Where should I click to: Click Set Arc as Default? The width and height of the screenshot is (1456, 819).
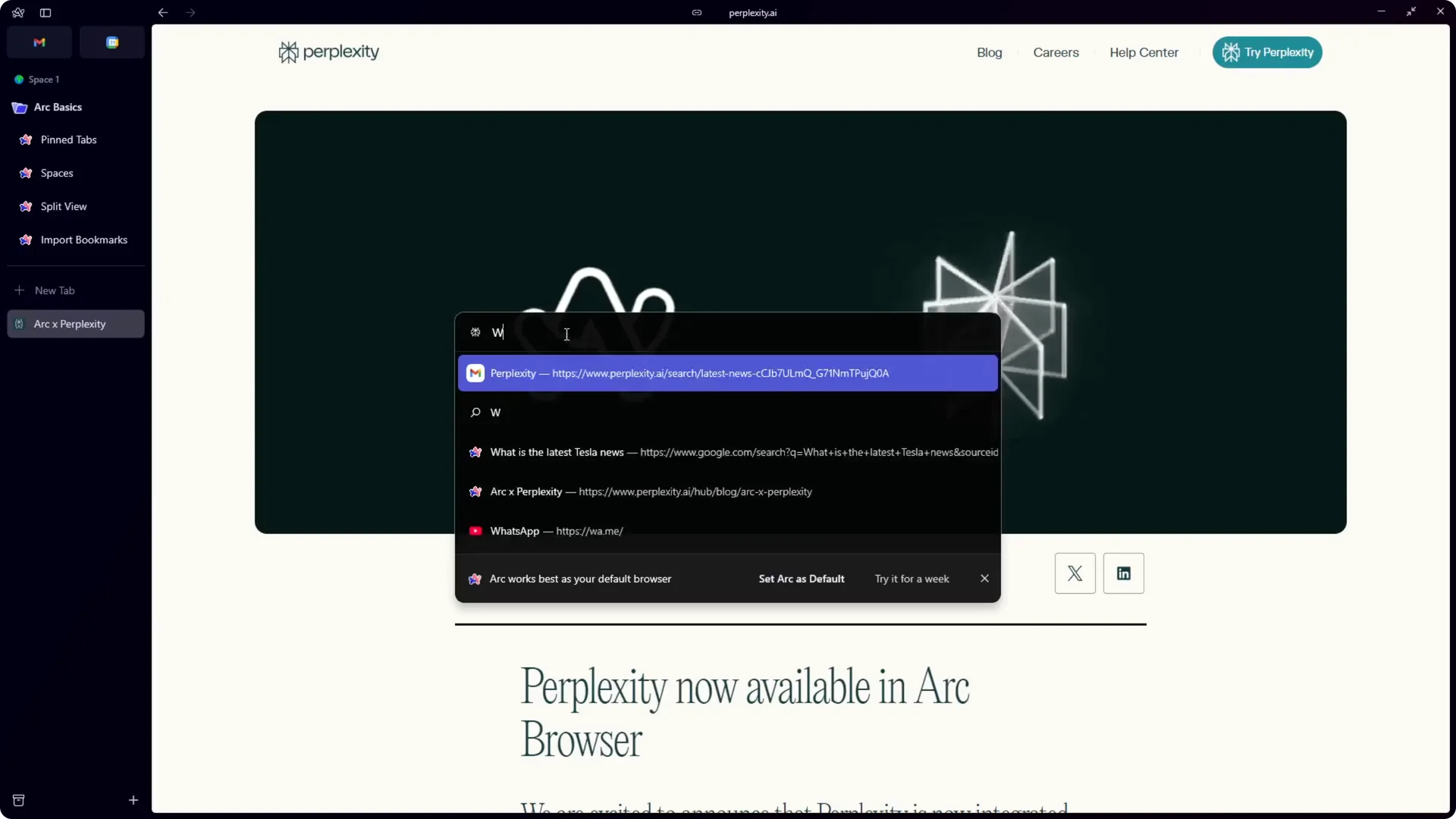pyautogui.click(x=801, y=578)
